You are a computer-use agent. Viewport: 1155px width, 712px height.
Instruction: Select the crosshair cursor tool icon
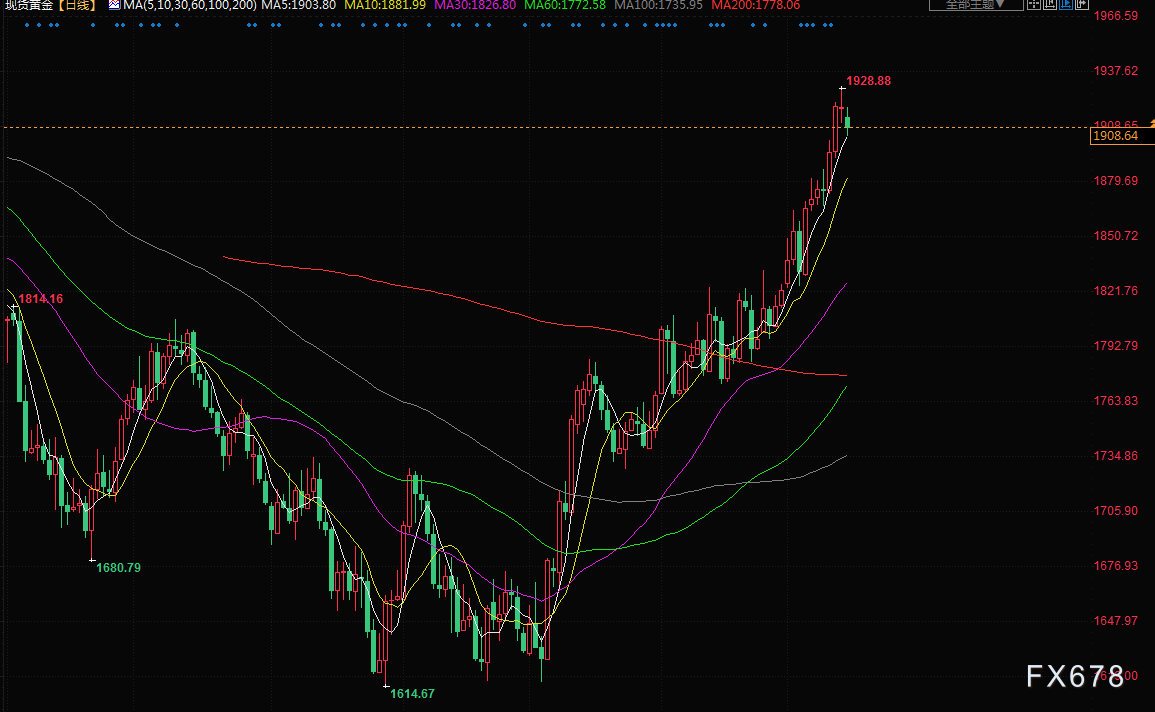point(1033,4)
